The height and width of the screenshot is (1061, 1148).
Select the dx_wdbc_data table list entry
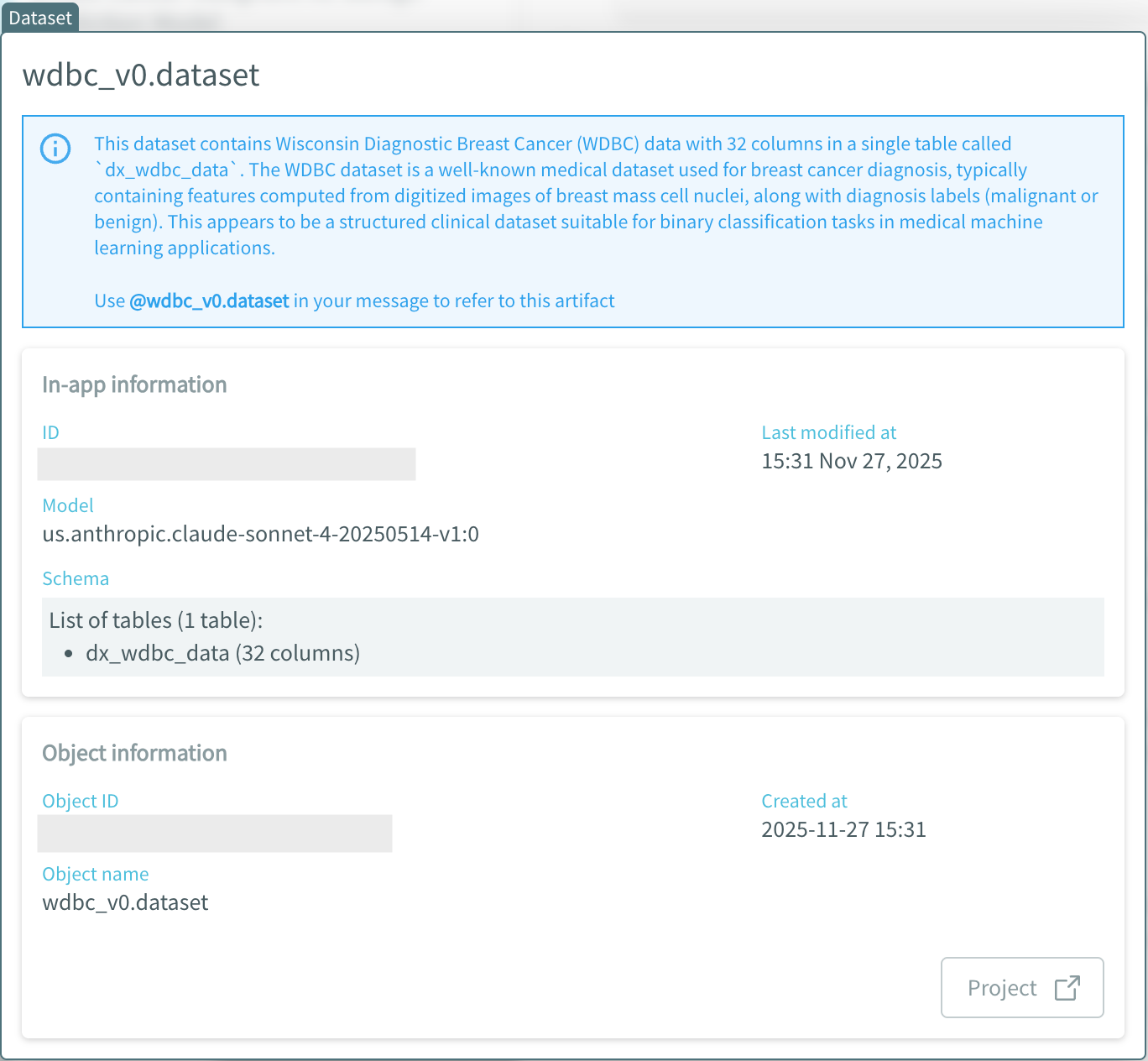(222, 653)
